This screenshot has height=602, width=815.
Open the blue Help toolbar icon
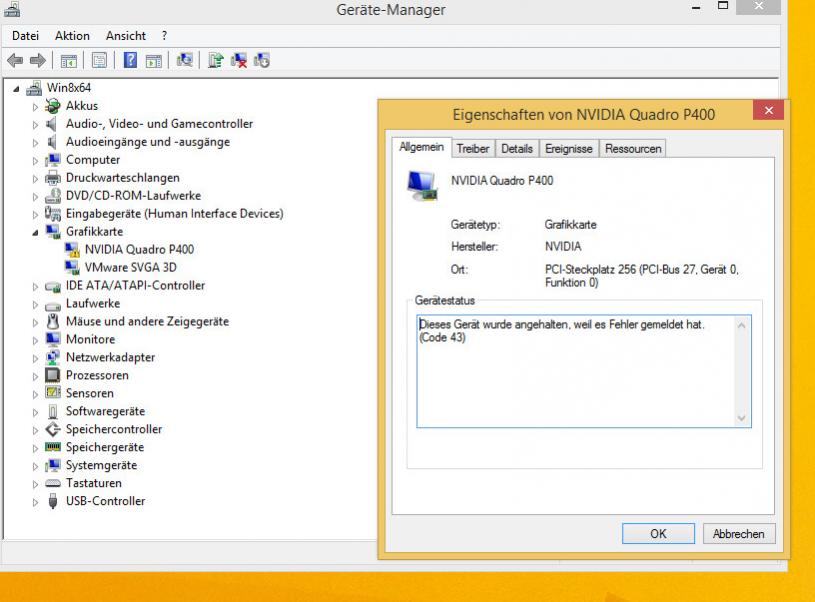(130, 60)
